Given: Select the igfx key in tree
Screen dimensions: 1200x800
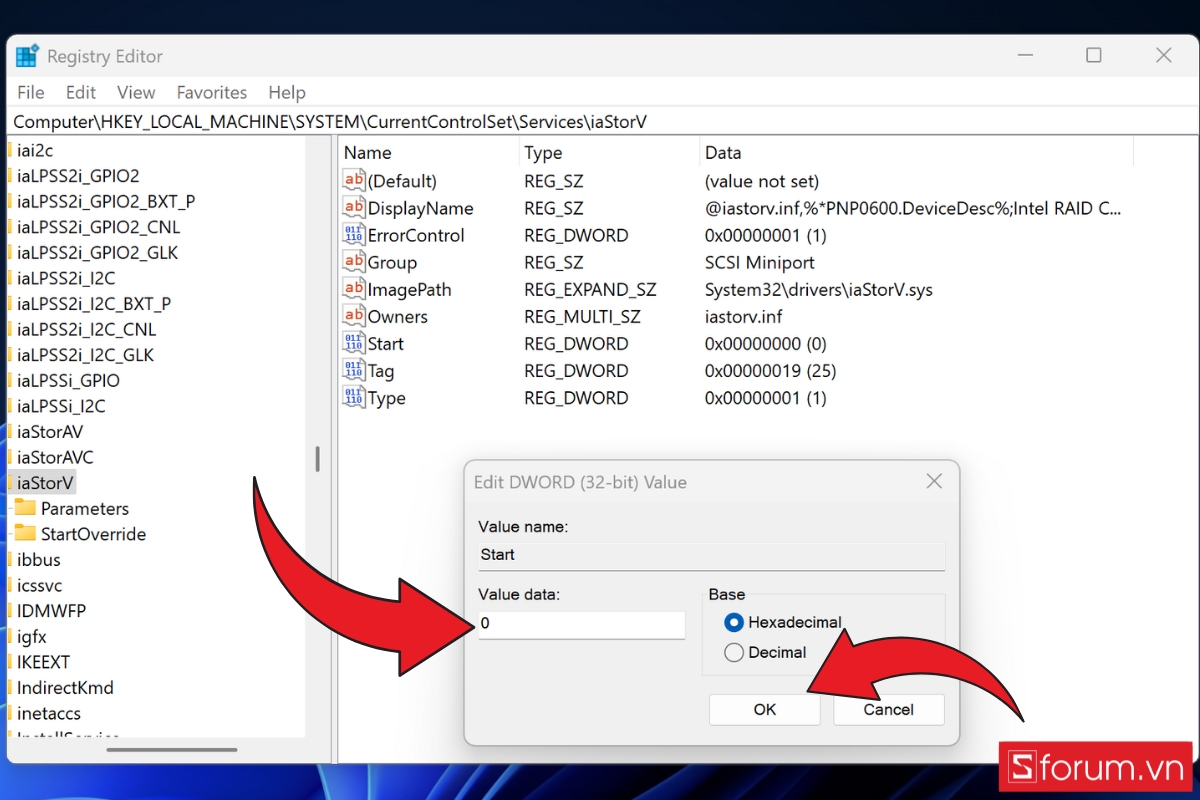Looking at the screenshot, I should (32, 637).
